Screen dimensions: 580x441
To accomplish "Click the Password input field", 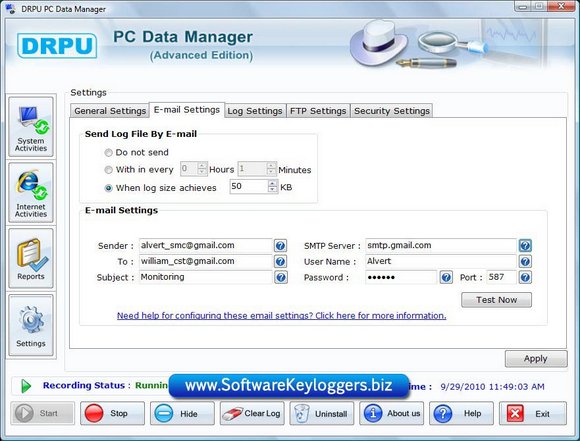I will click(401, 277).
